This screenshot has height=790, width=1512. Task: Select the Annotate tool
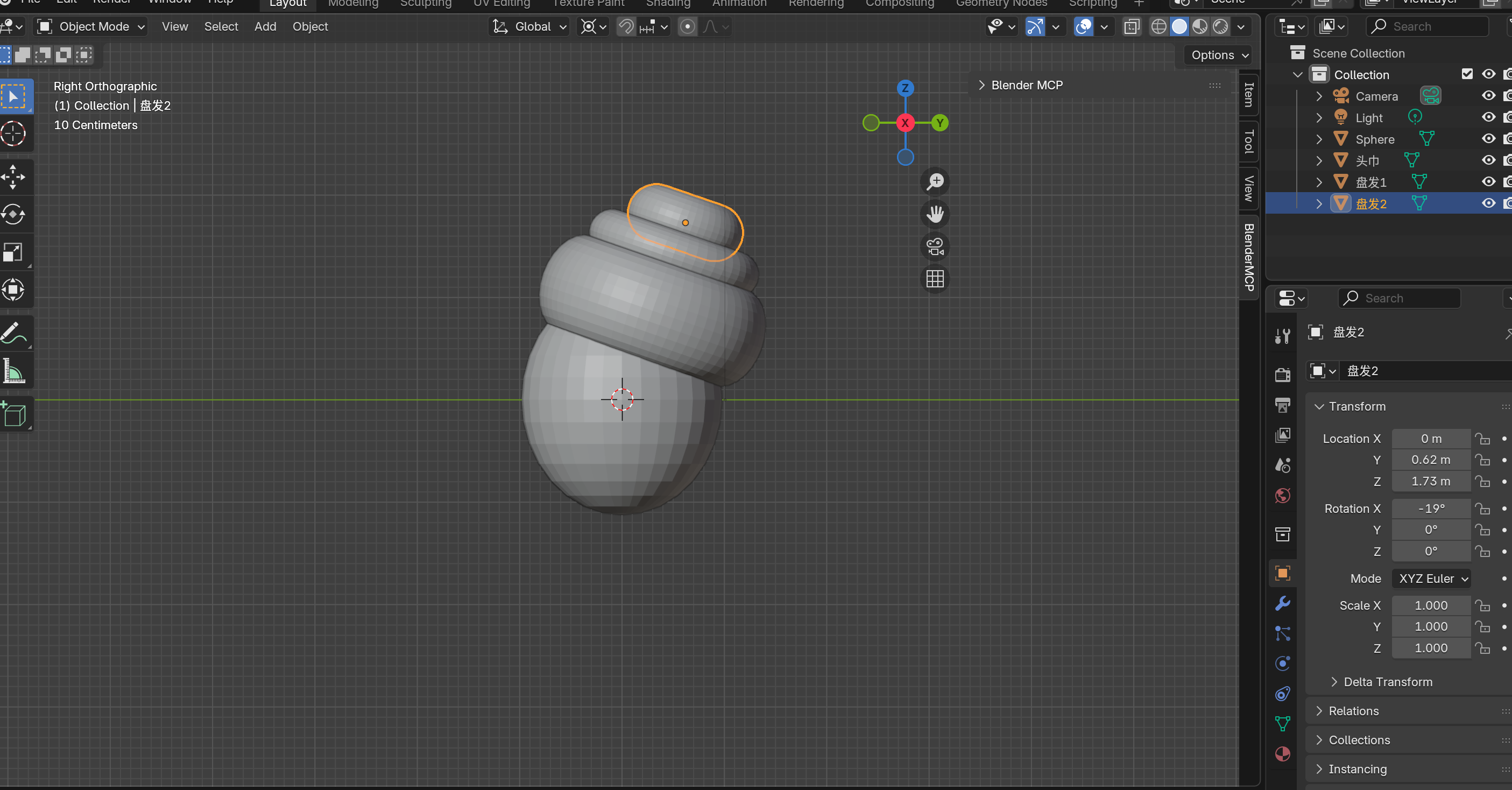click(x=13, y=333)
